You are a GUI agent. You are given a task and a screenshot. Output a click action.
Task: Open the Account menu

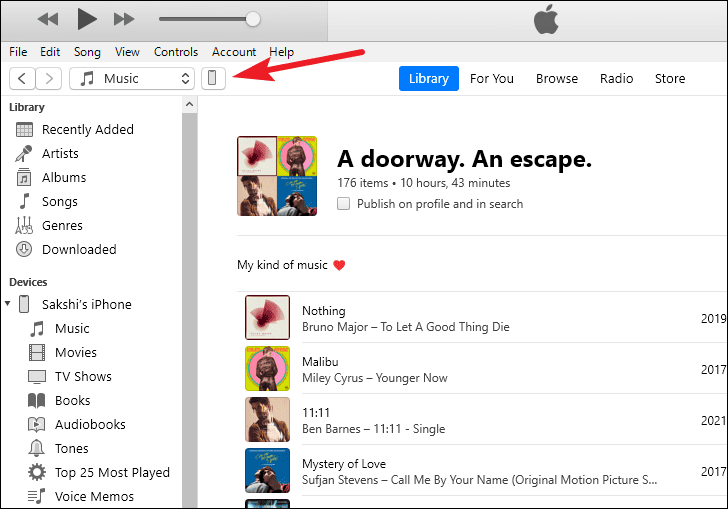[234, 52]
